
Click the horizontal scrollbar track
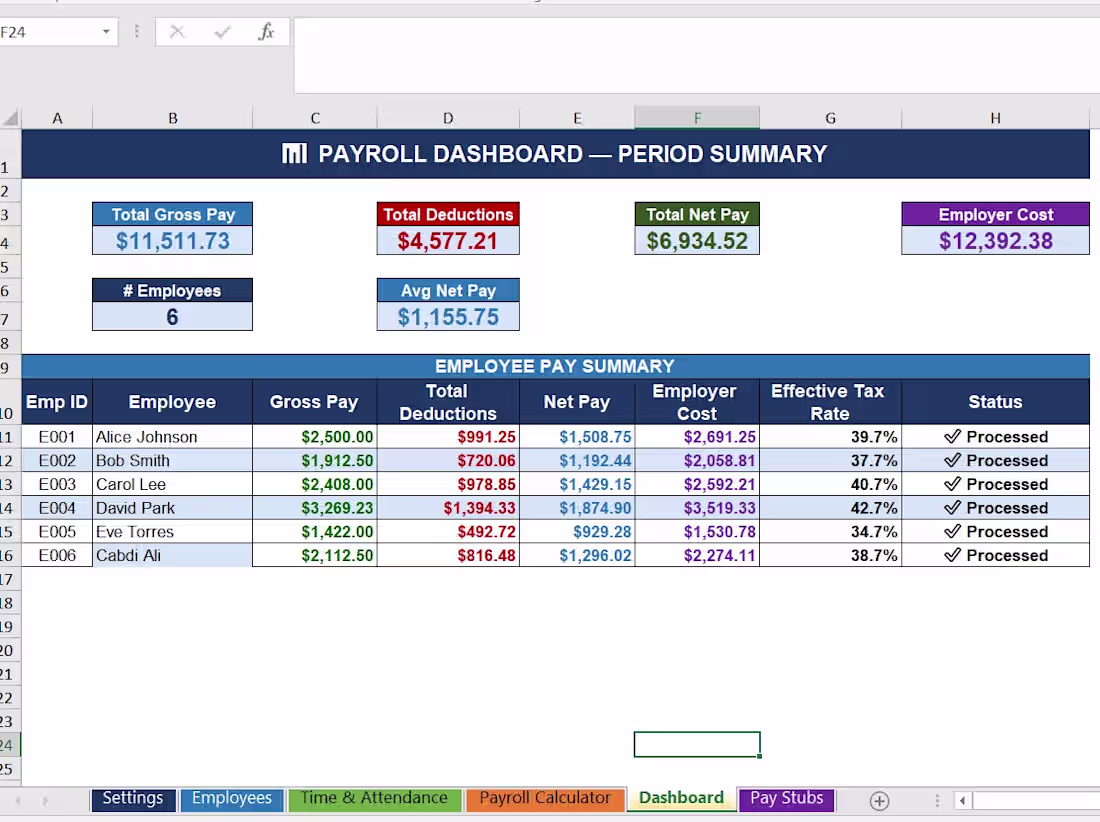(x=1035, y=800)
